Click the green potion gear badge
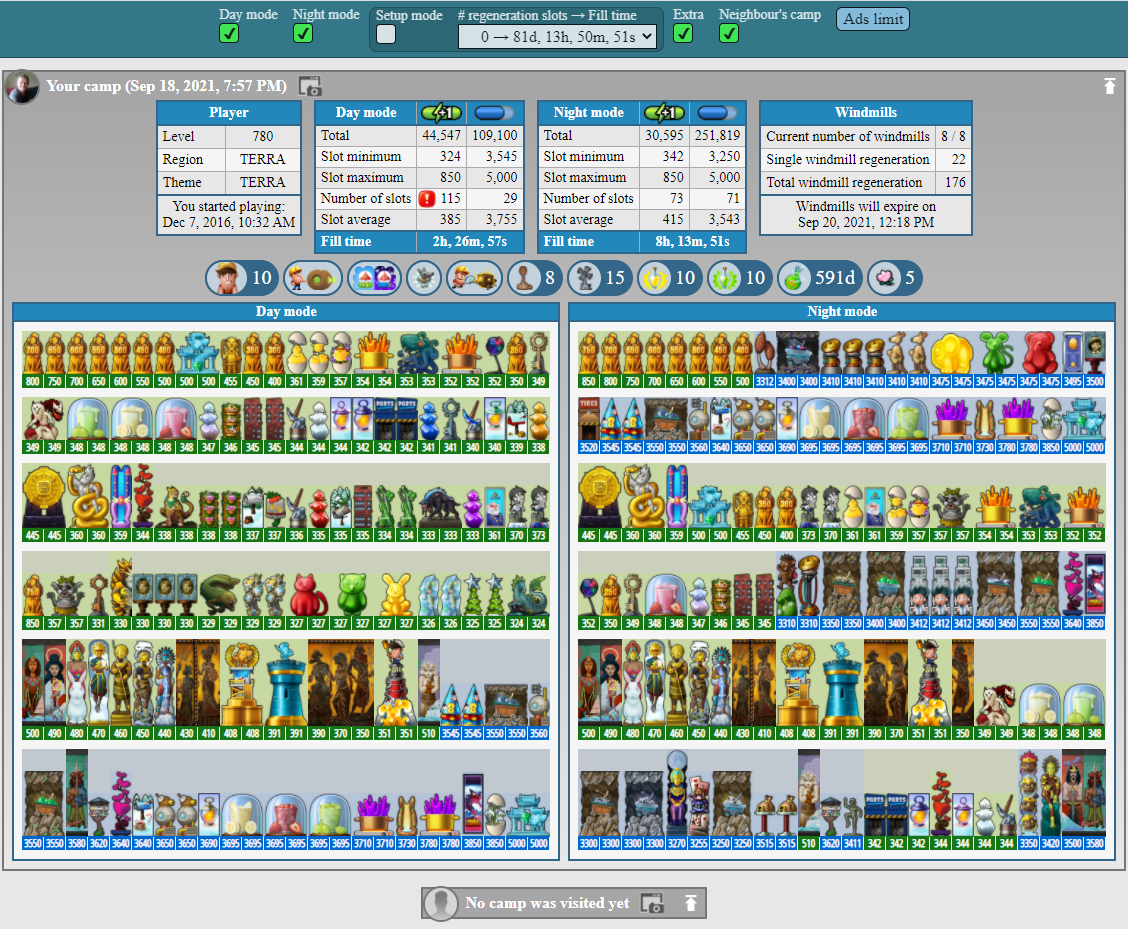This screenshot has width=1128, height=929. 740,278
